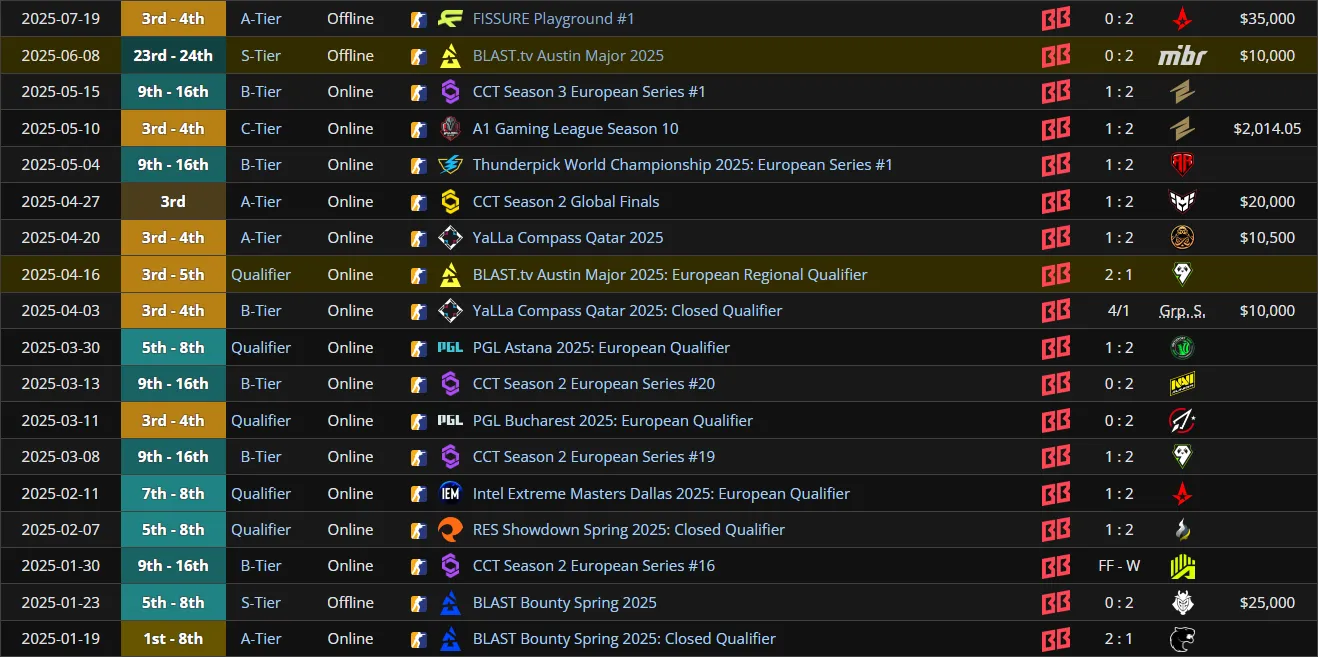Click the A-Tier label in the FISSURE Playground row
This screenshot has width=1318, height=657.
coord(261,19)
